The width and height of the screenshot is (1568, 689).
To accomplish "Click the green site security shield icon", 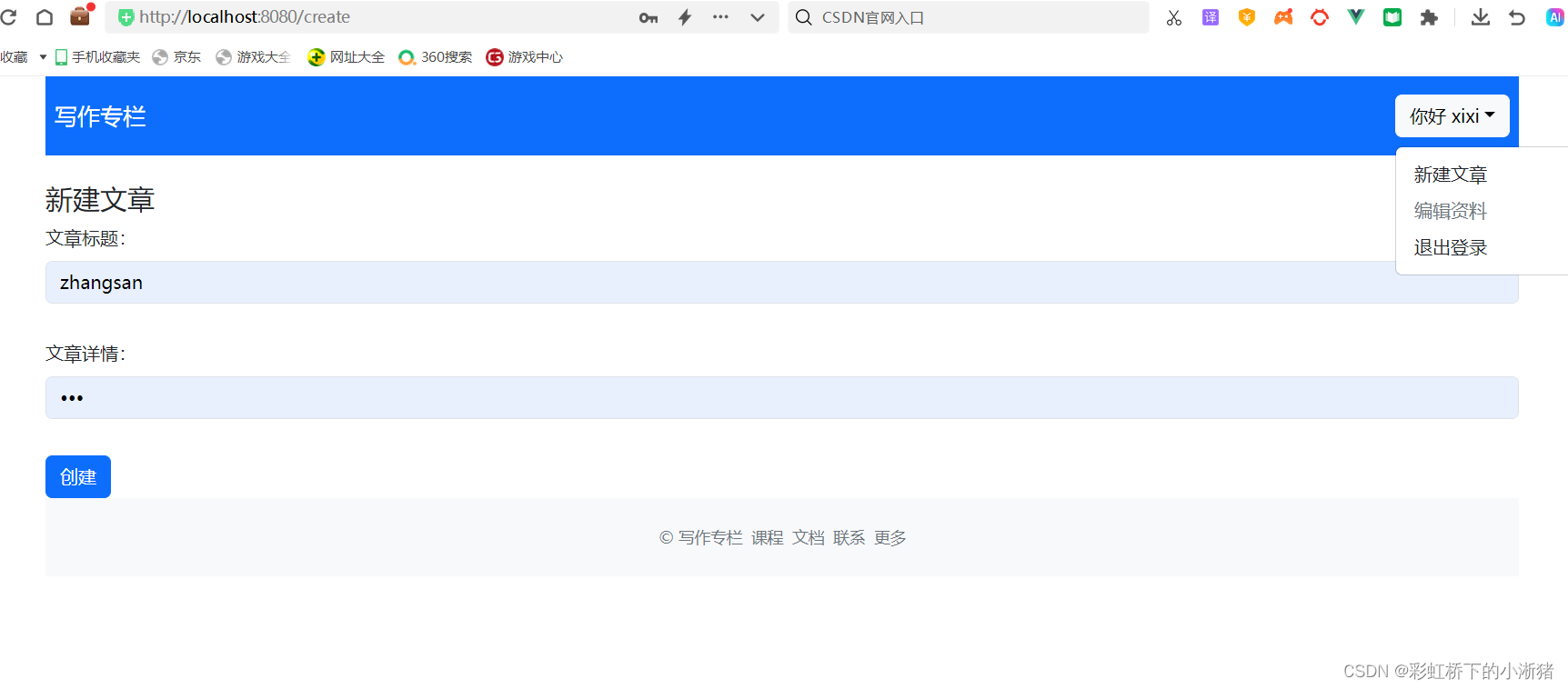I will coord(126,17).
